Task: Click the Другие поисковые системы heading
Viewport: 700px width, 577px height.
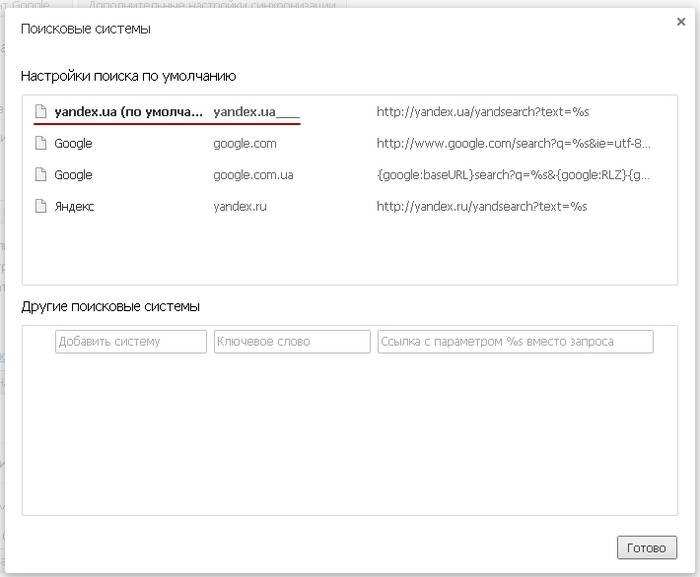Action: 110,307
